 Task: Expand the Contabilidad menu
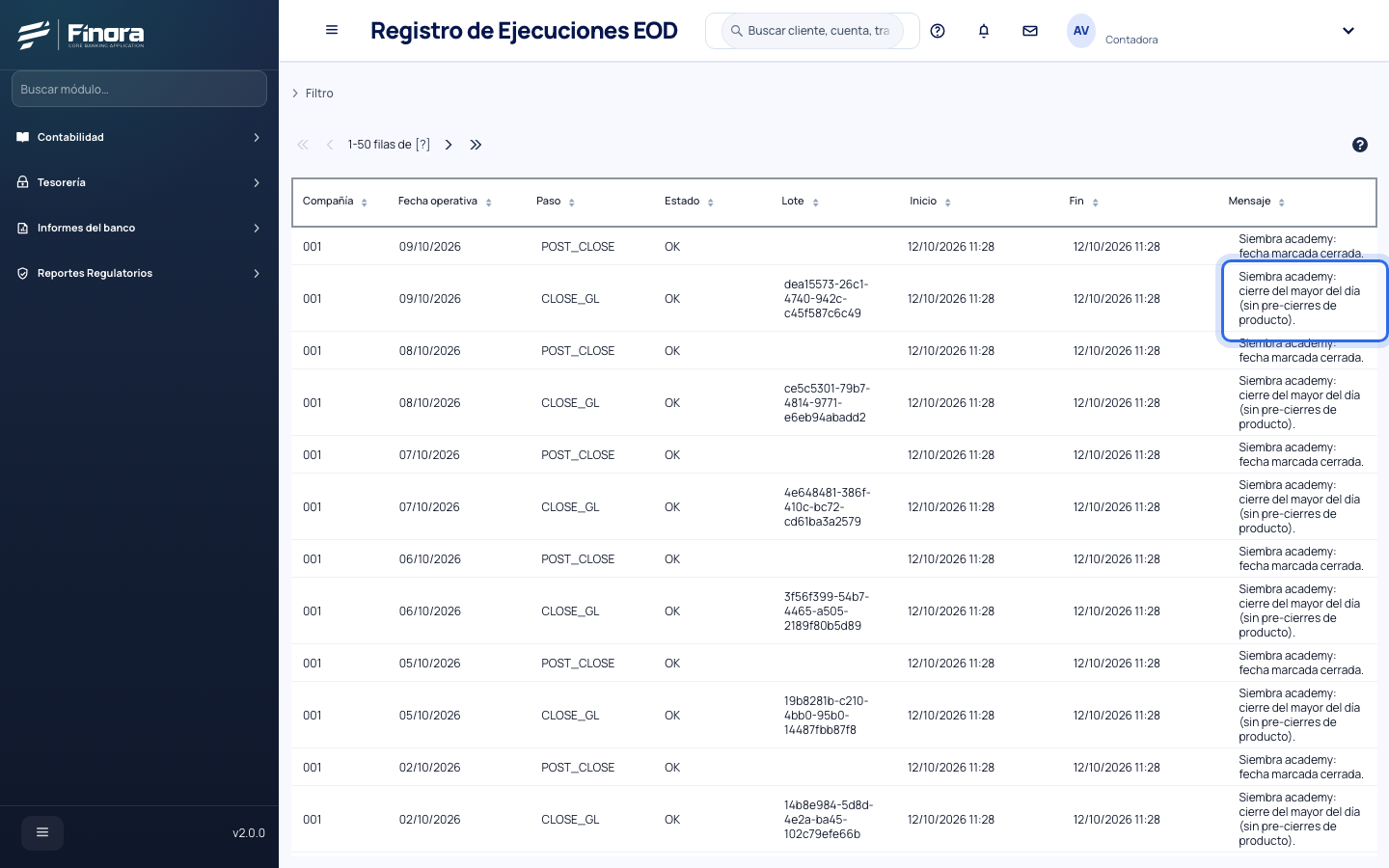(139, 137)
